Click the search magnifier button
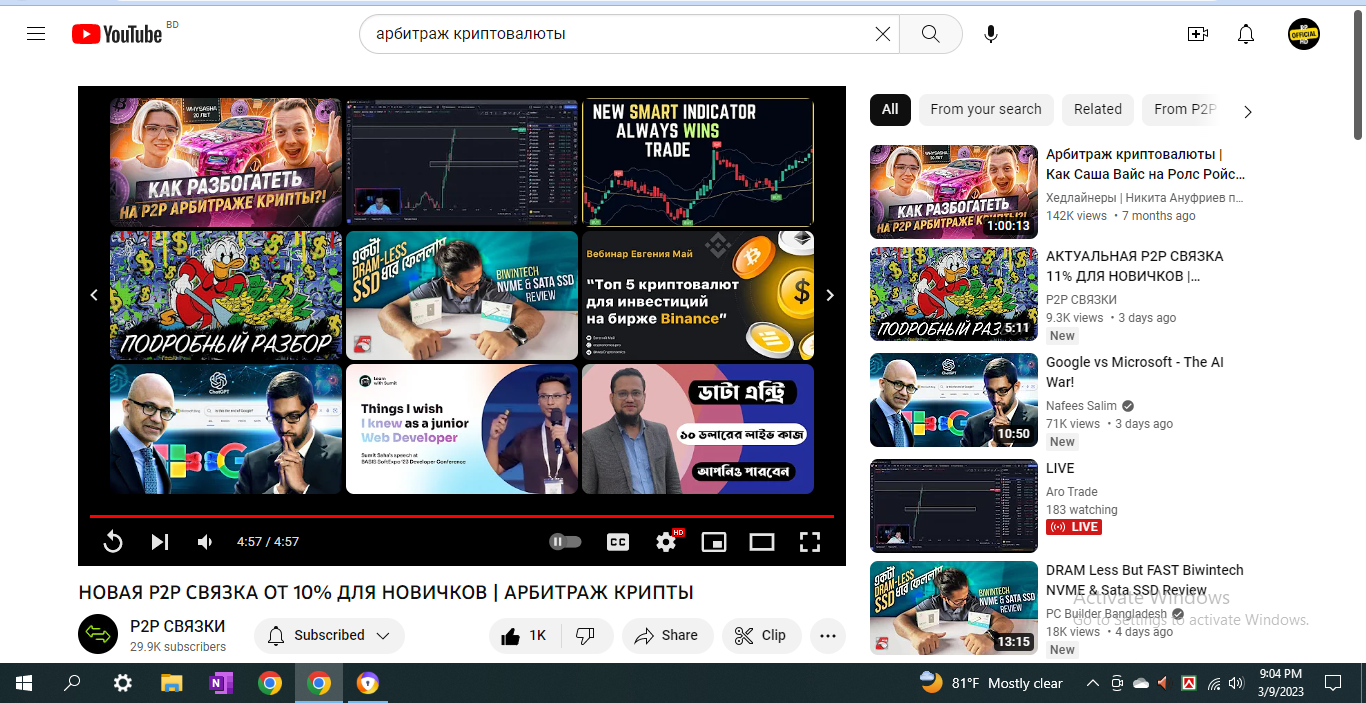 point(930,34)
